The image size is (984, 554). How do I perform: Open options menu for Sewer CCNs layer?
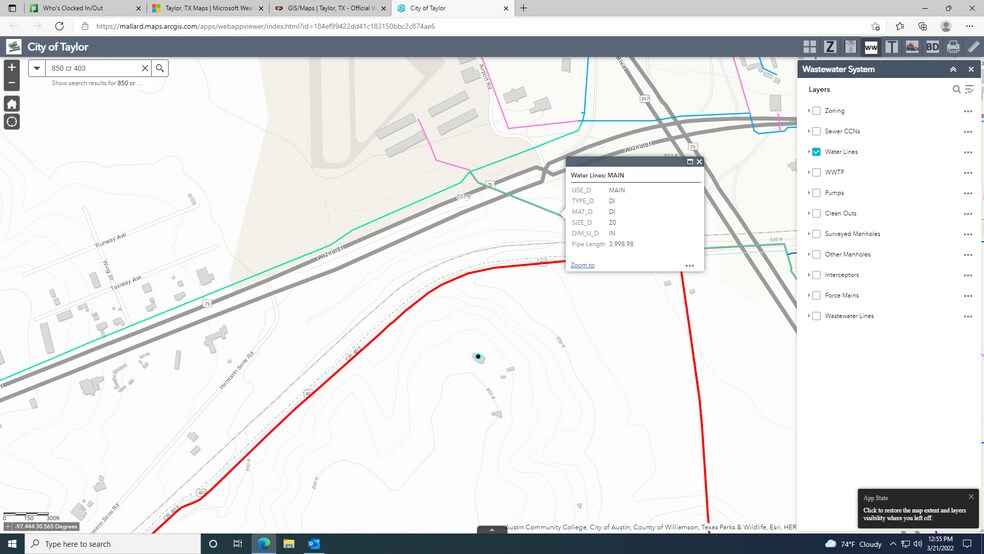[967, 131]
